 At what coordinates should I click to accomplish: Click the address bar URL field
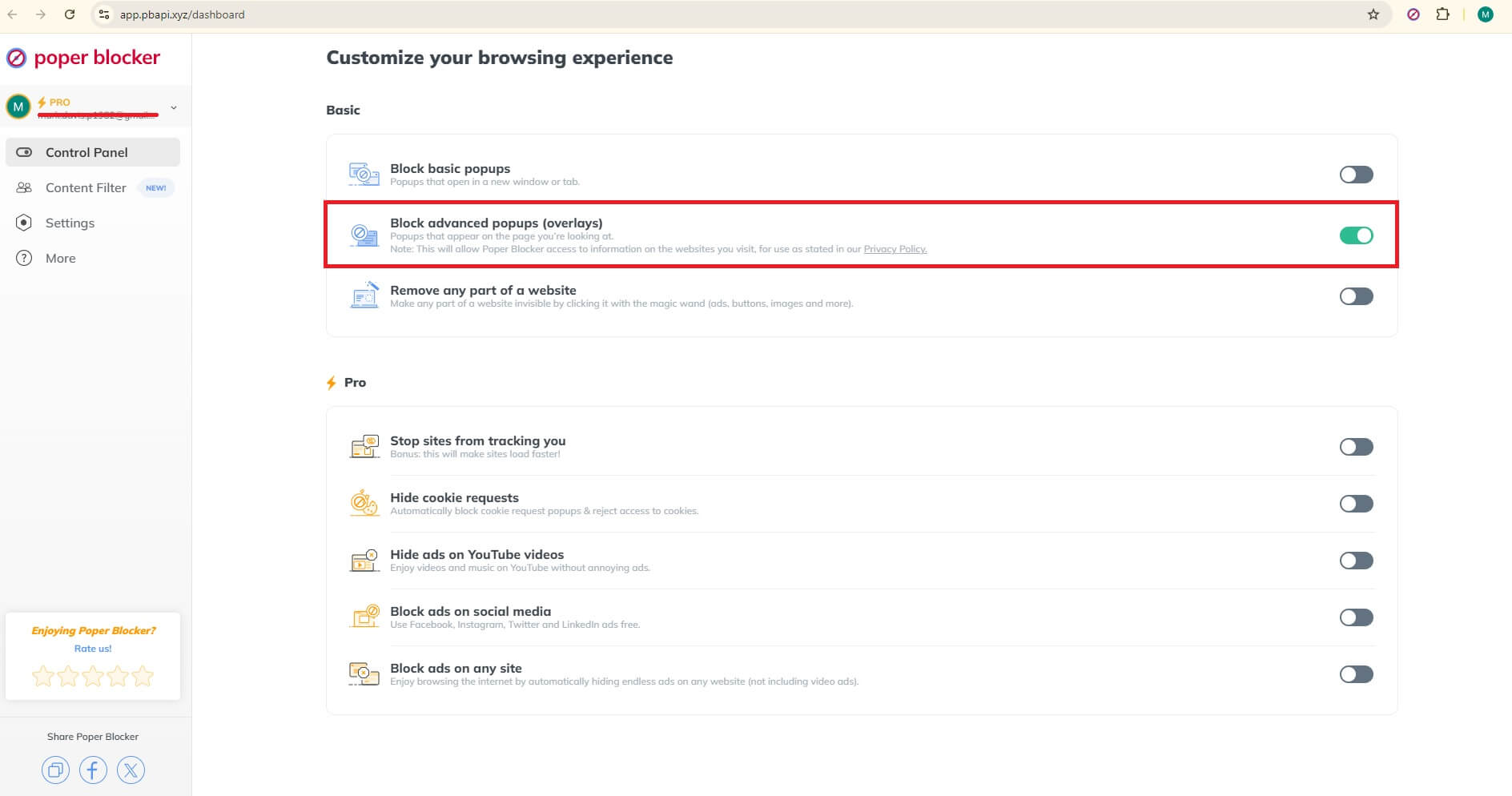(183, 14)
